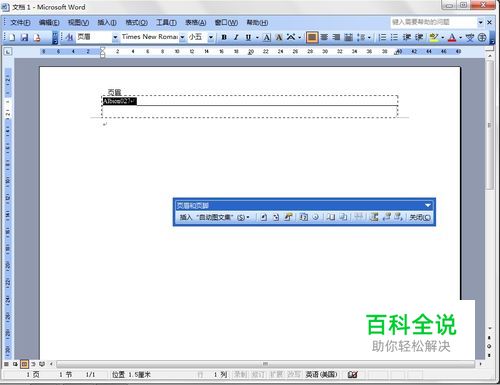Increase paragraph indent
The image size is (500, 385).
click(x=419, y=37)
